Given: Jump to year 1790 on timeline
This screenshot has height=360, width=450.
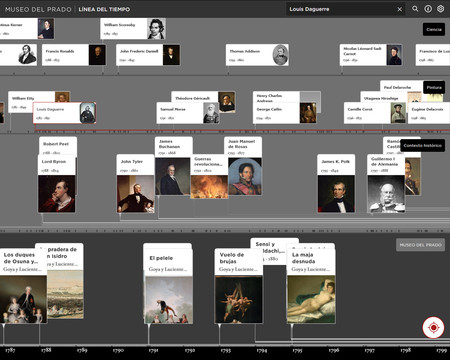Looking at the screenshot, I should 118,350.
